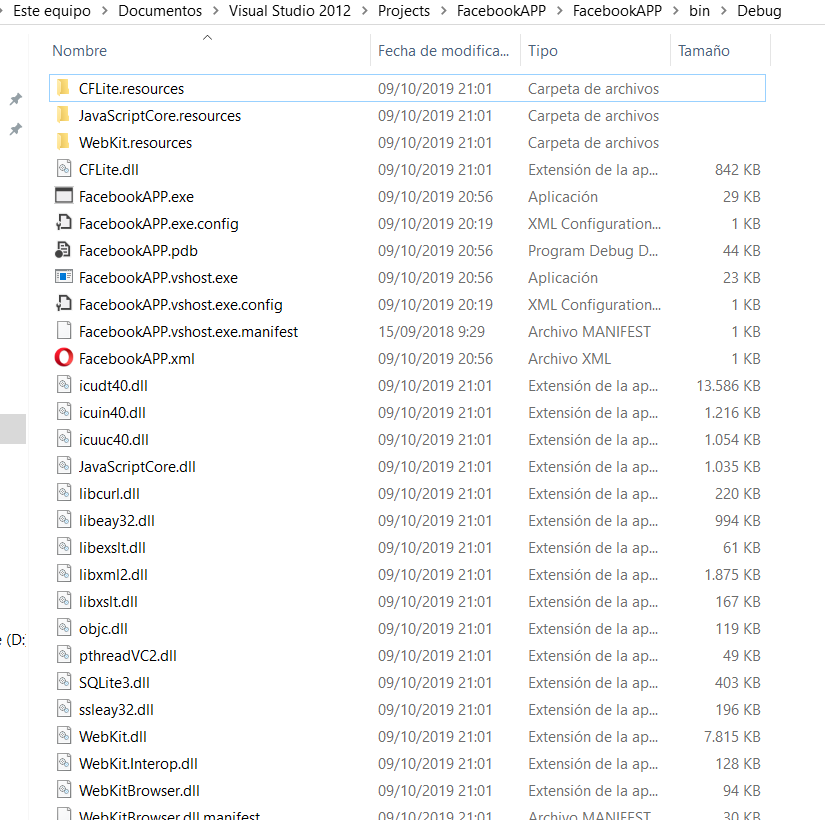Navigate to Documentos in the path
825x830 pixels.
160,11
